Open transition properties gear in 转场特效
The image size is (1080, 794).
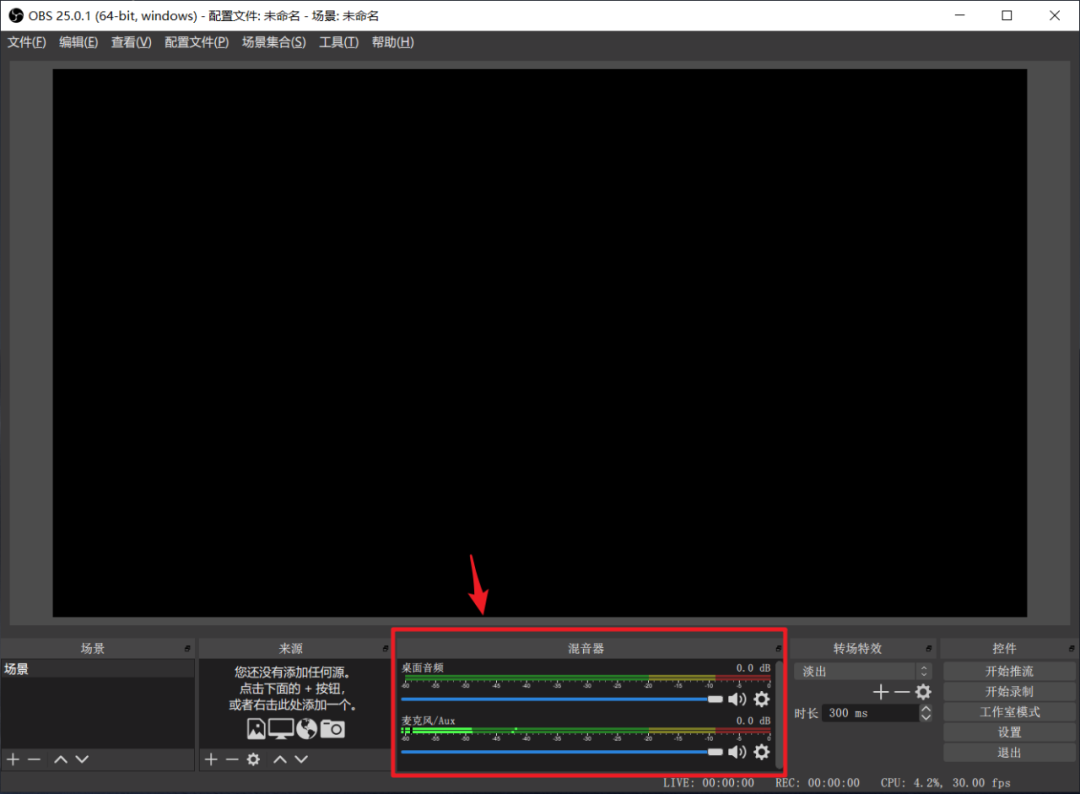click(x=923, y=691)
